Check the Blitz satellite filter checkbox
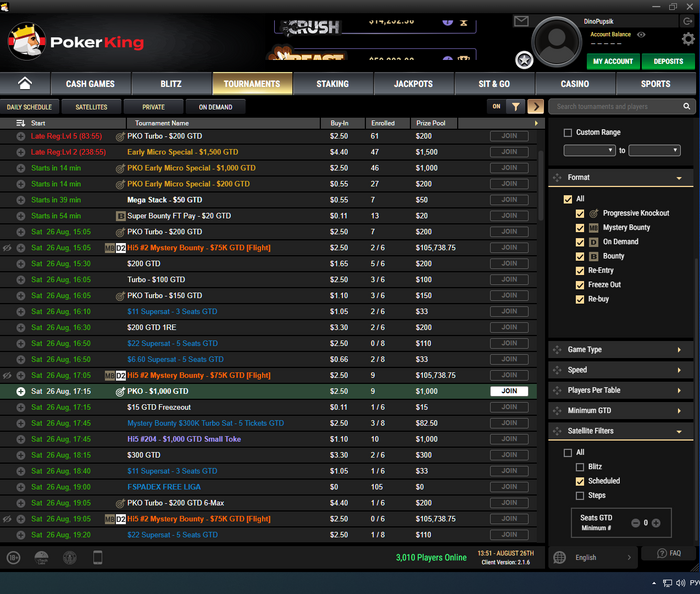The image size is (700, 594). point(580,467)
